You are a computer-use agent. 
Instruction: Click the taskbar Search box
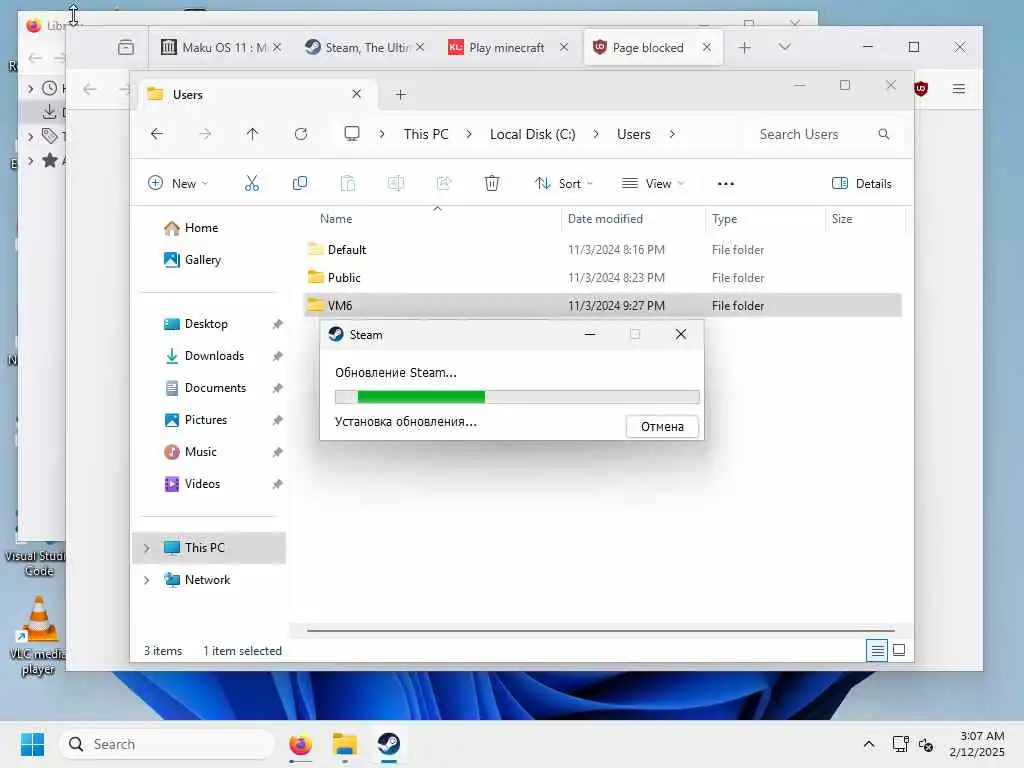(x=167, y=744)
